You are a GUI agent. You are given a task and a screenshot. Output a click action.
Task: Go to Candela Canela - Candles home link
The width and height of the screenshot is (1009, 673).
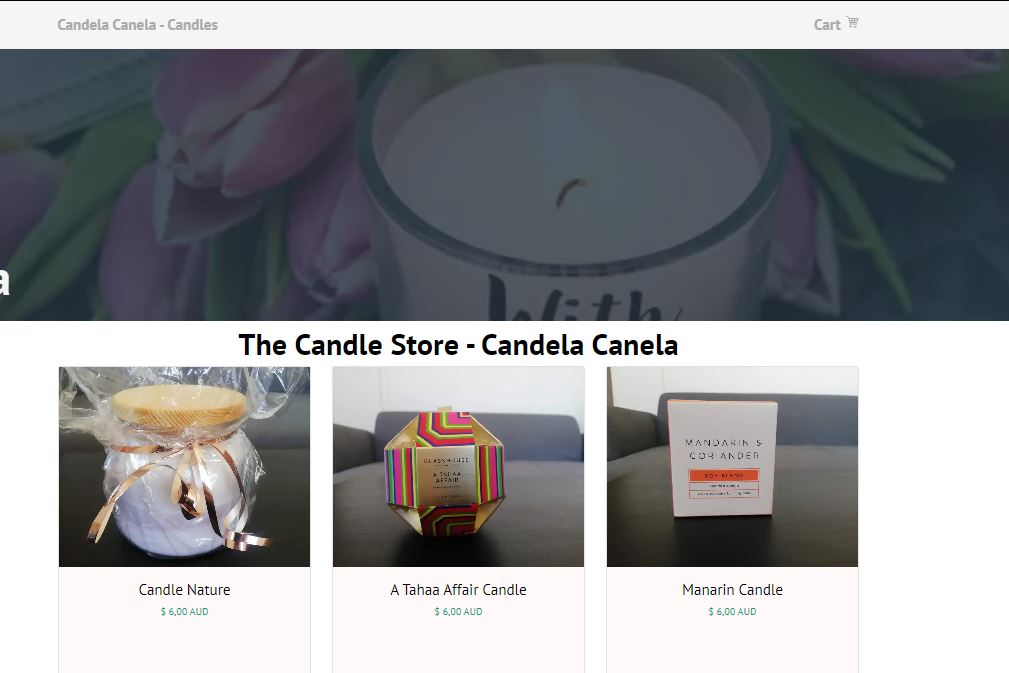[x=138, y=24]
